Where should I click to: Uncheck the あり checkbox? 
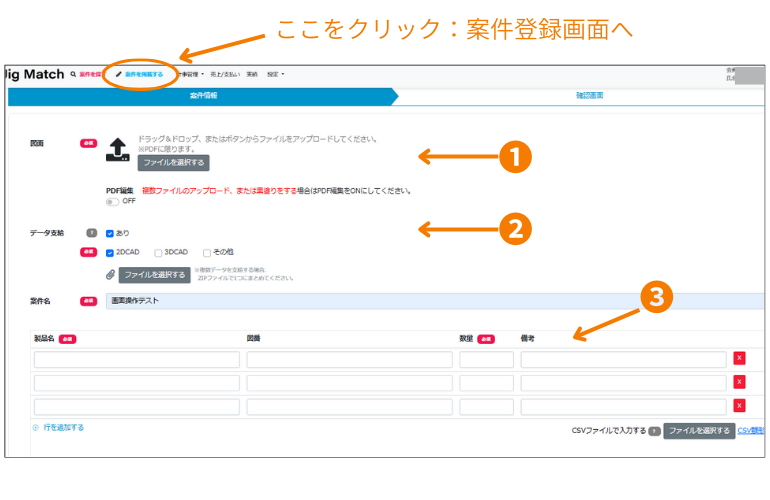tap(110, 233)
